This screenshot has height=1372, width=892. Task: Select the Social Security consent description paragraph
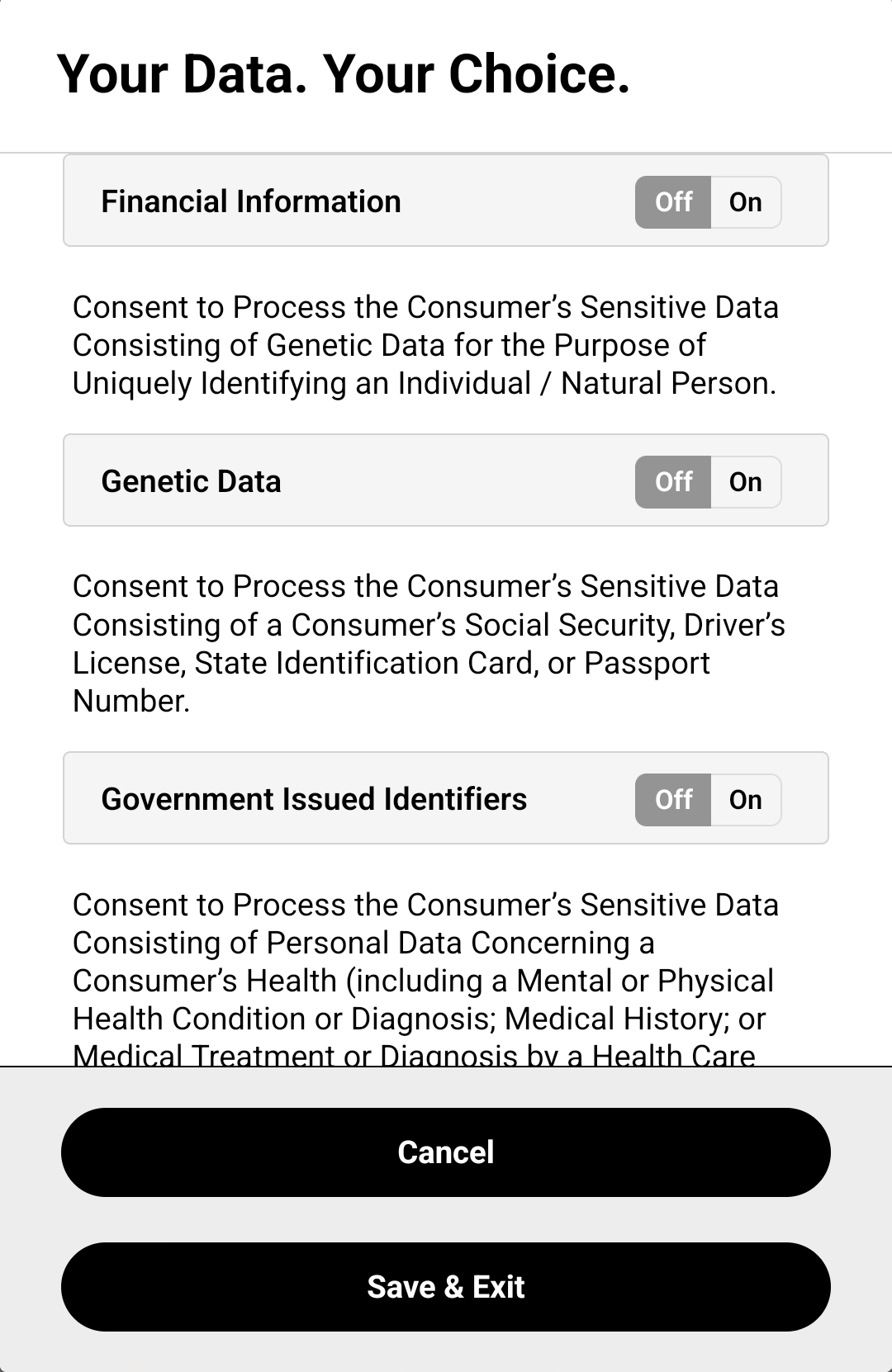429,644
